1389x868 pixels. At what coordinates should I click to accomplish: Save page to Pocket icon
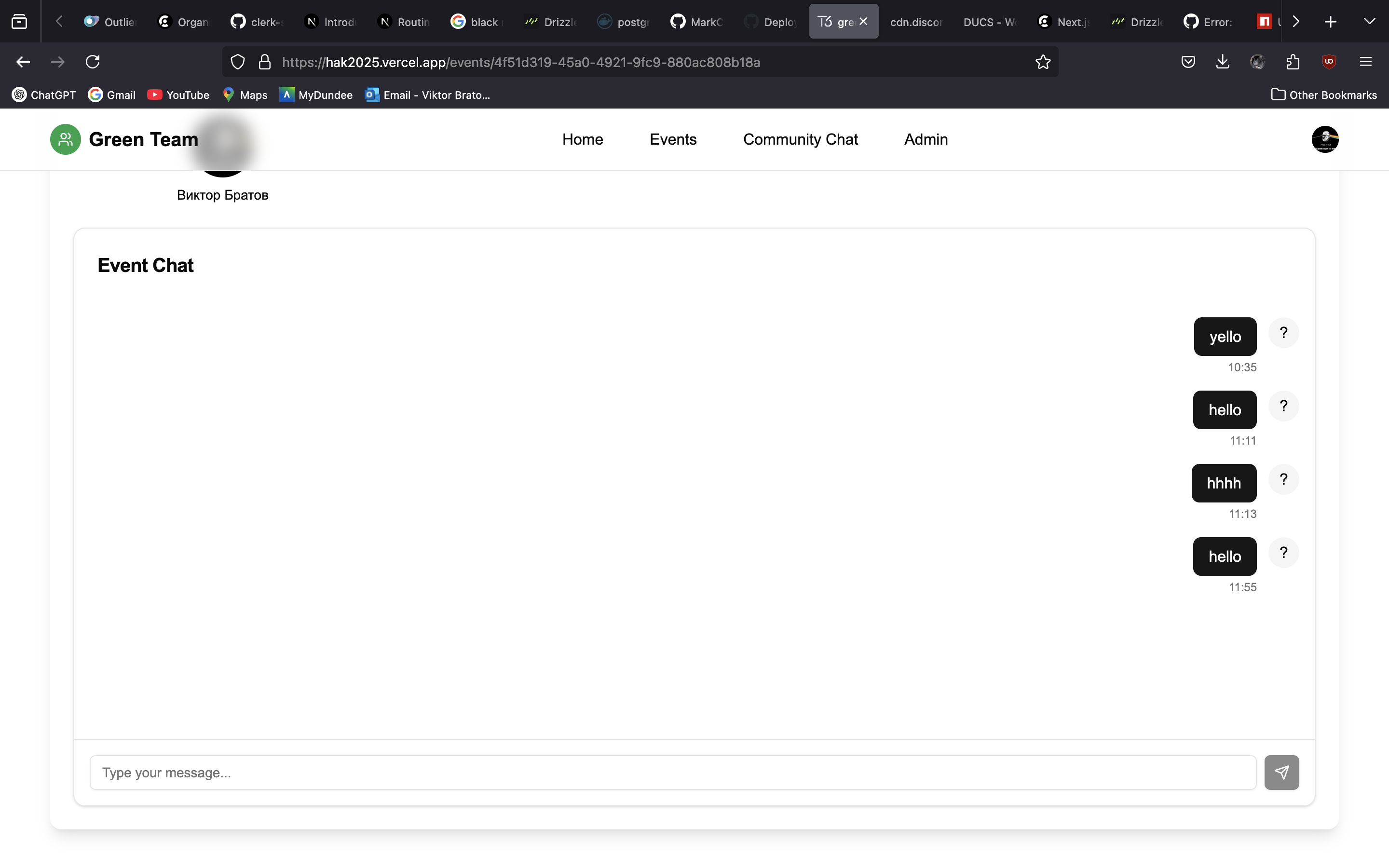coord(1188,62)
